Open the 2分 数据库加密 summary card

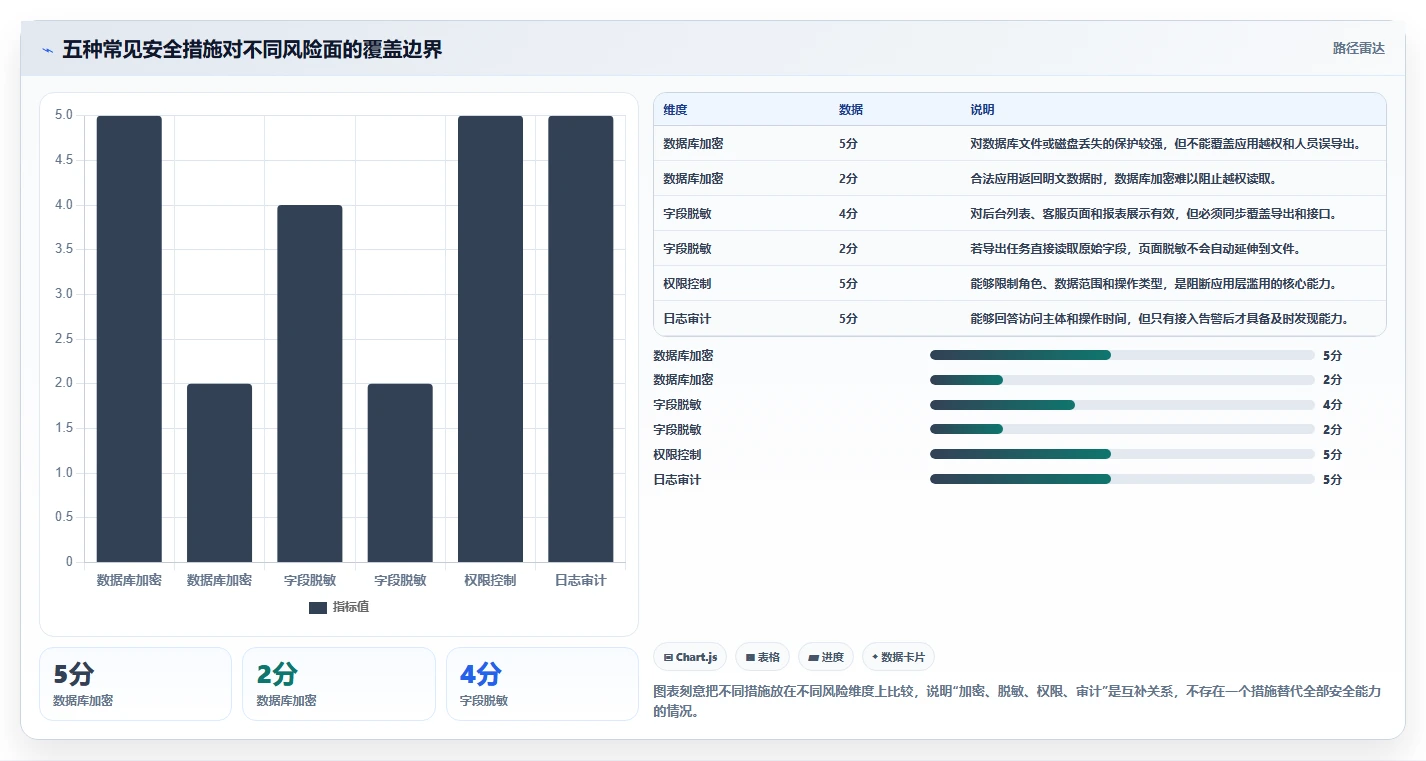coord(339,684)
